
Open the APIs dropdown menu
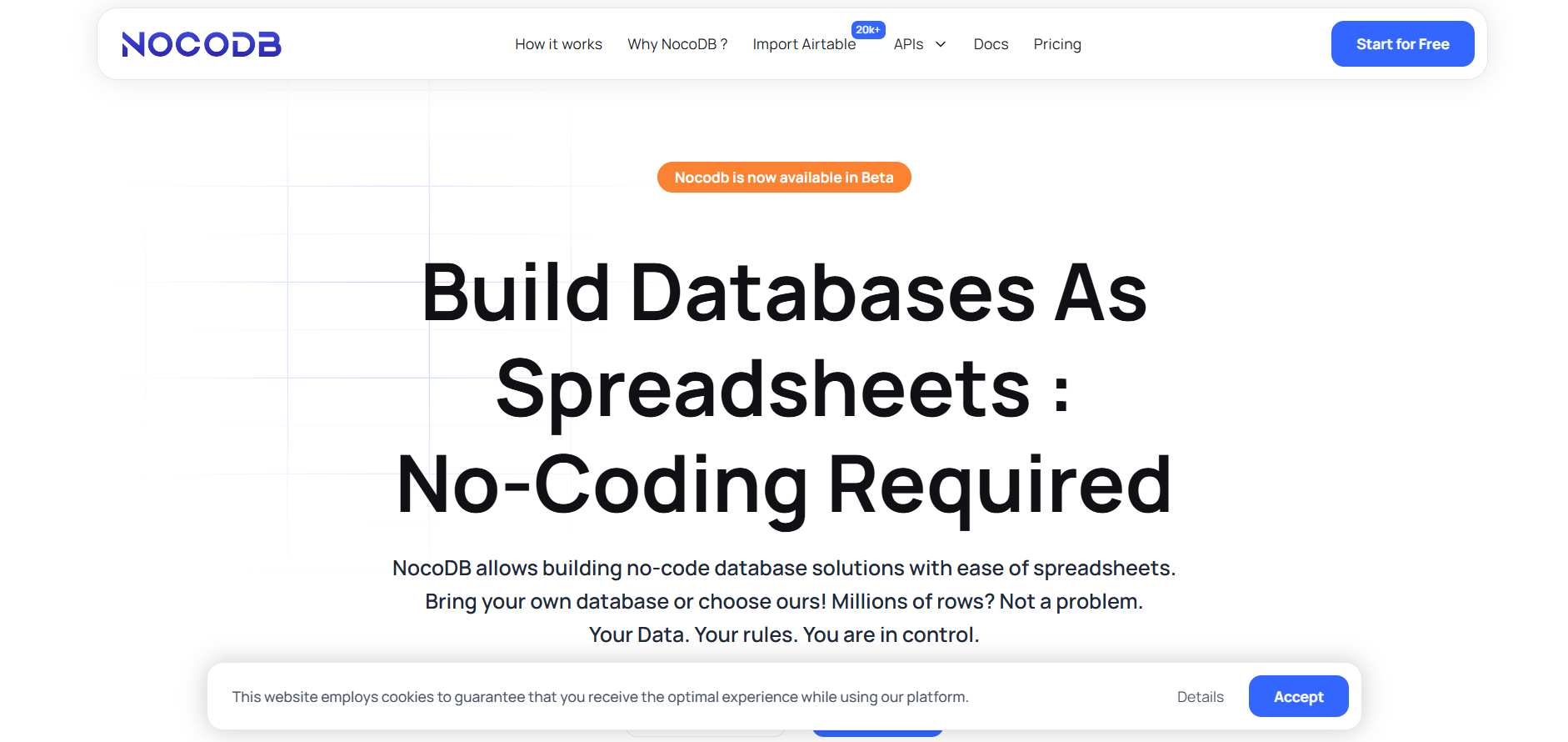click(x=909, y=44)
